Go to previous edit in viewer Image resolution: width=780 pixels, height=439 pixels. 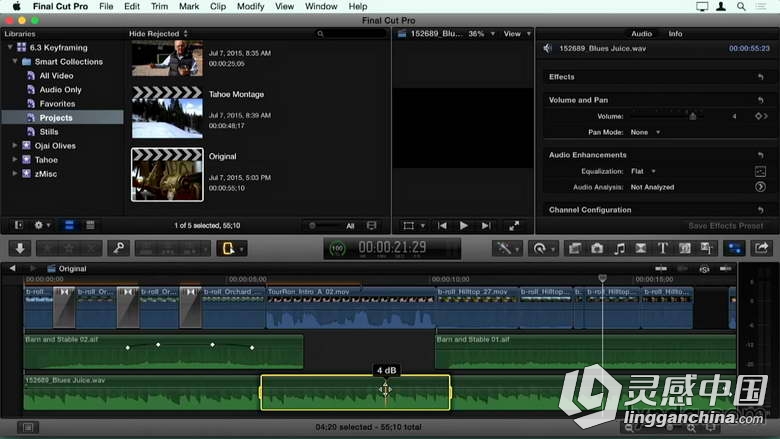tap(442, 226)
